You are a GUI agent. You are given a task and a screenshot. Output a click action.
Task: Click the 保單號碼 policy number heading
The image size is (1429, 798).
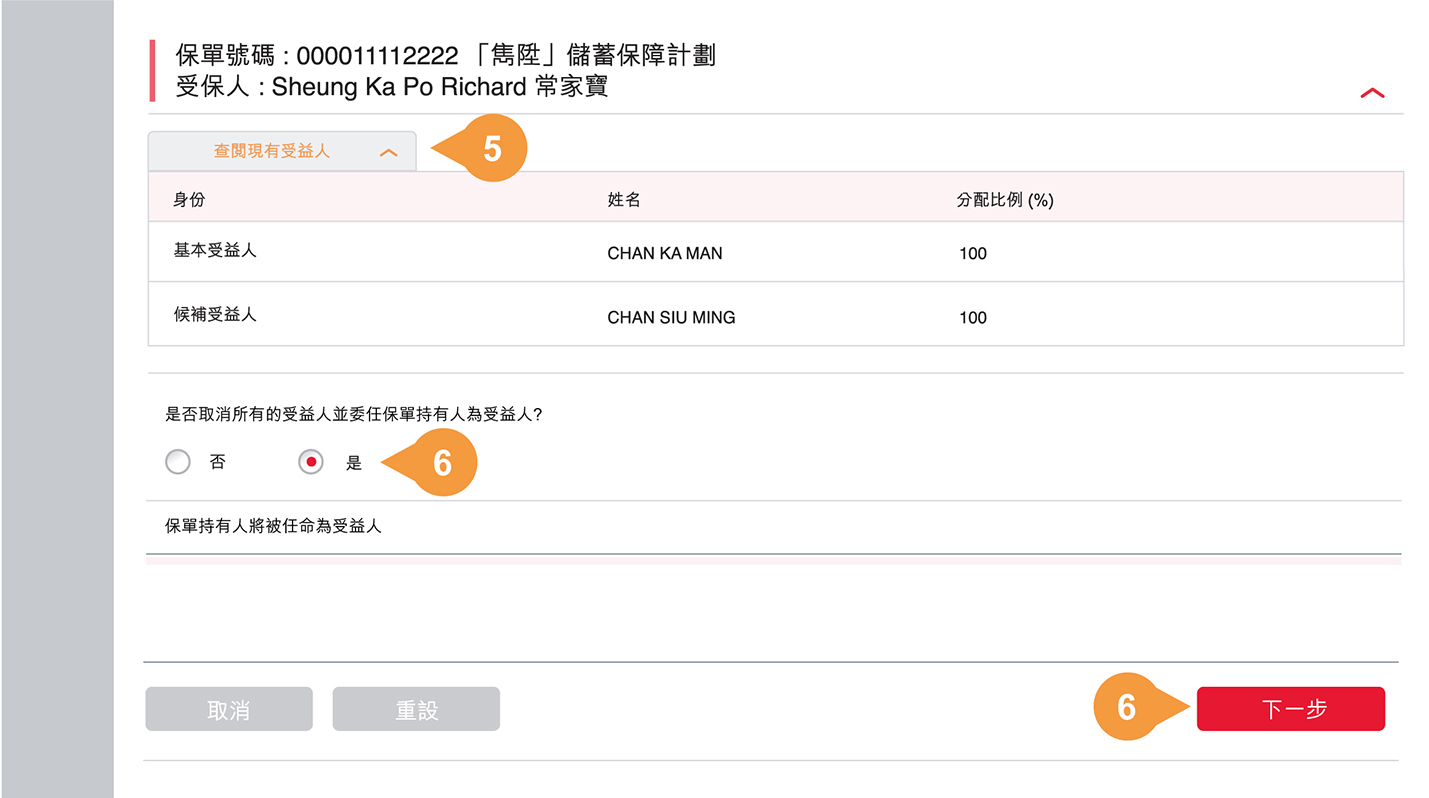[x=445, y=56]
